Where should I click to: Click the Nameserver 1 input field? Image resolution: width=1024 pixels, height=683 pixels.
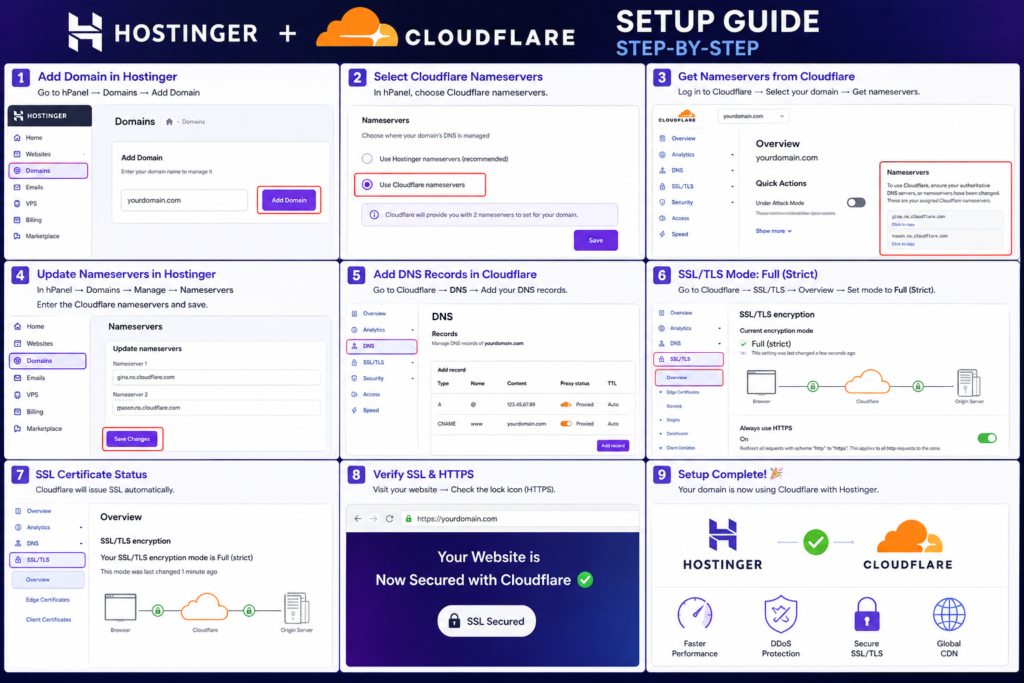pyautogui.click(x=216, y=377)
